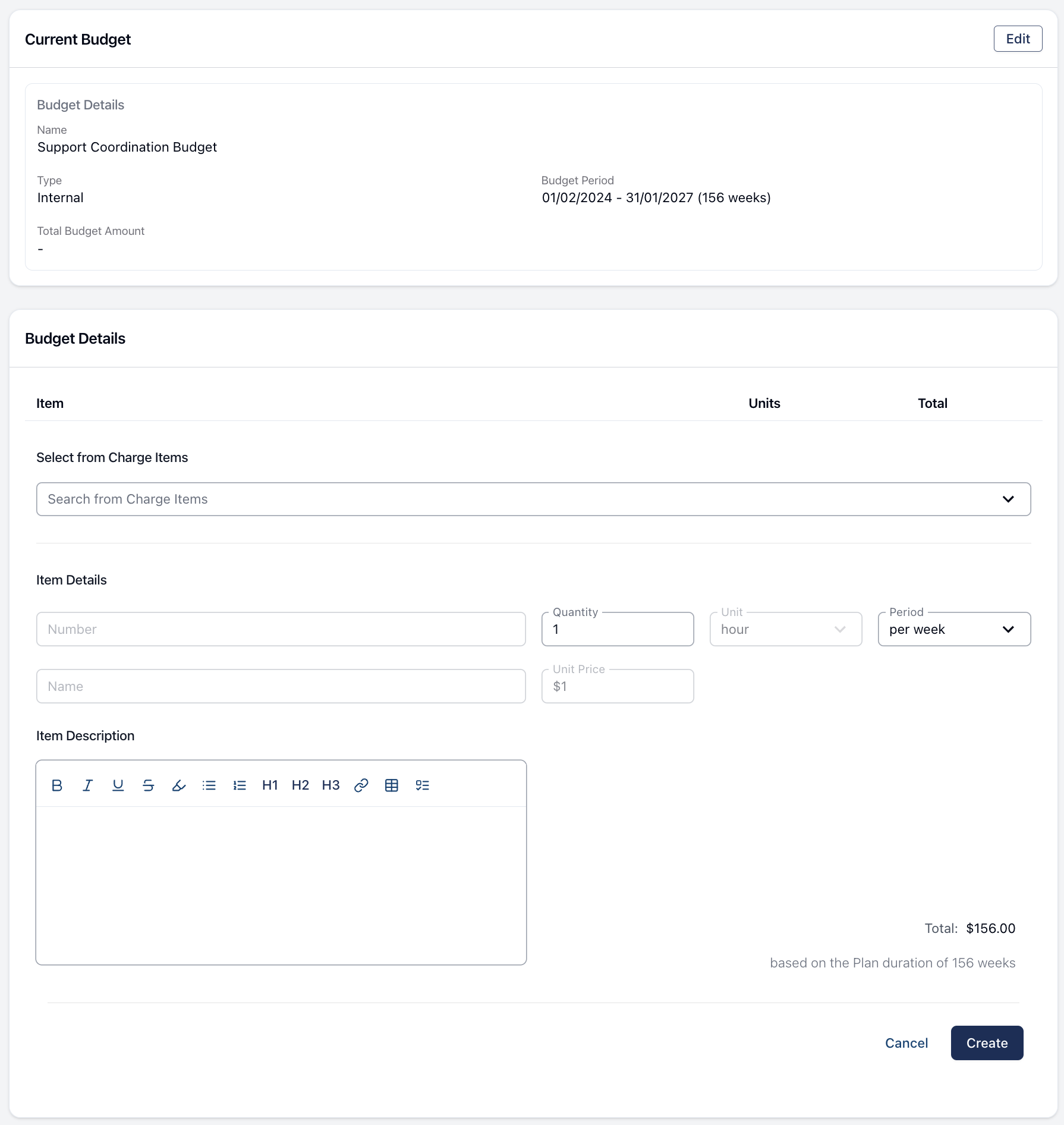Apply H3 heading style

[x=330, y=785]
